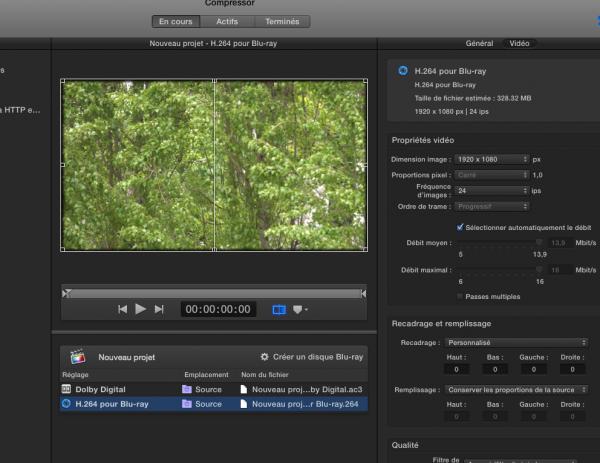Click the in-point marker on timeline
600x463 pixels.
pos(66,293)
